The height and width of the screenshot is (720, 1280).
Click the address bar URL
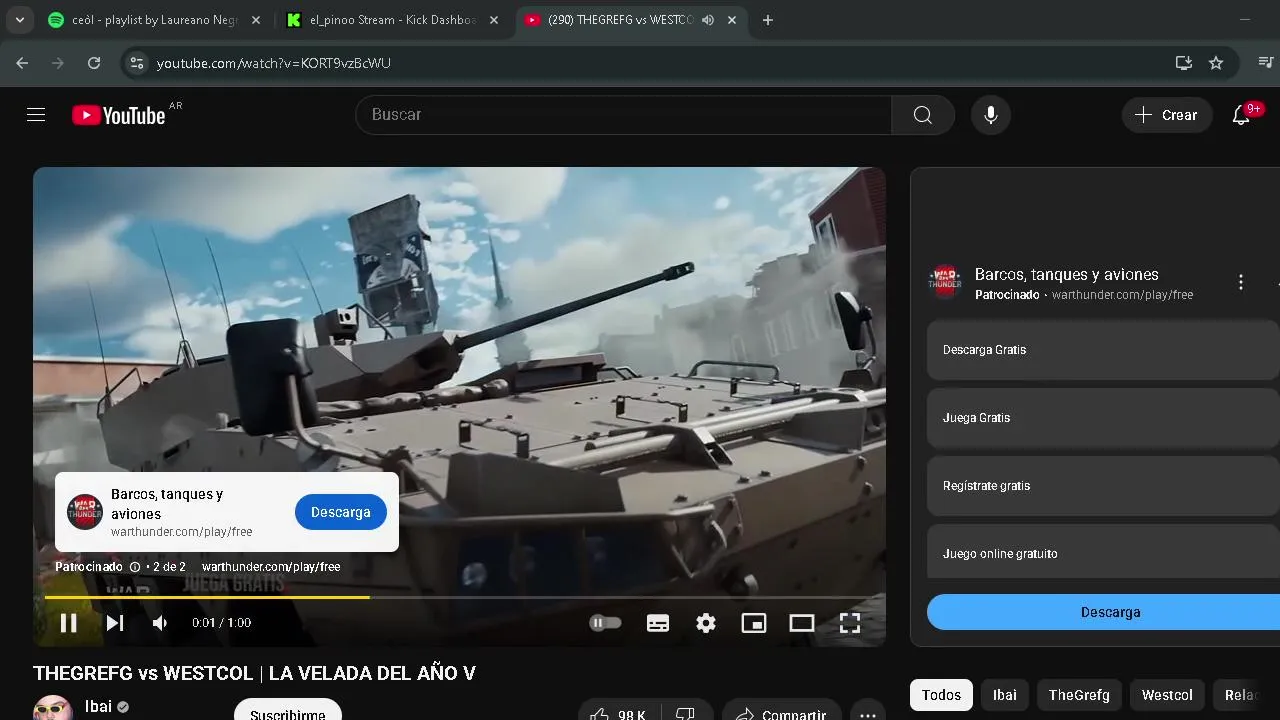pos(274,63)
